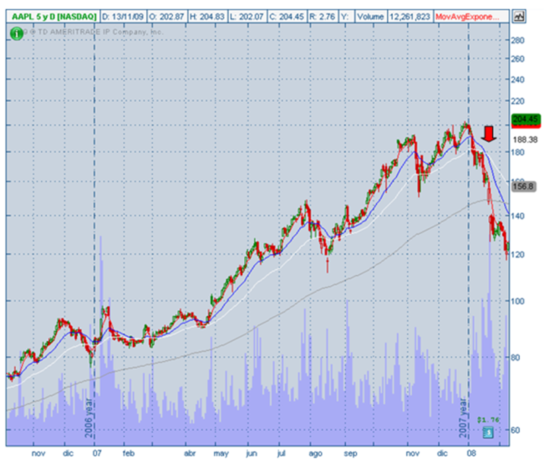The height and width of the screenshot is (468, 549).
Task: Open the chart settings icon in header
Action: pos(519,16)
